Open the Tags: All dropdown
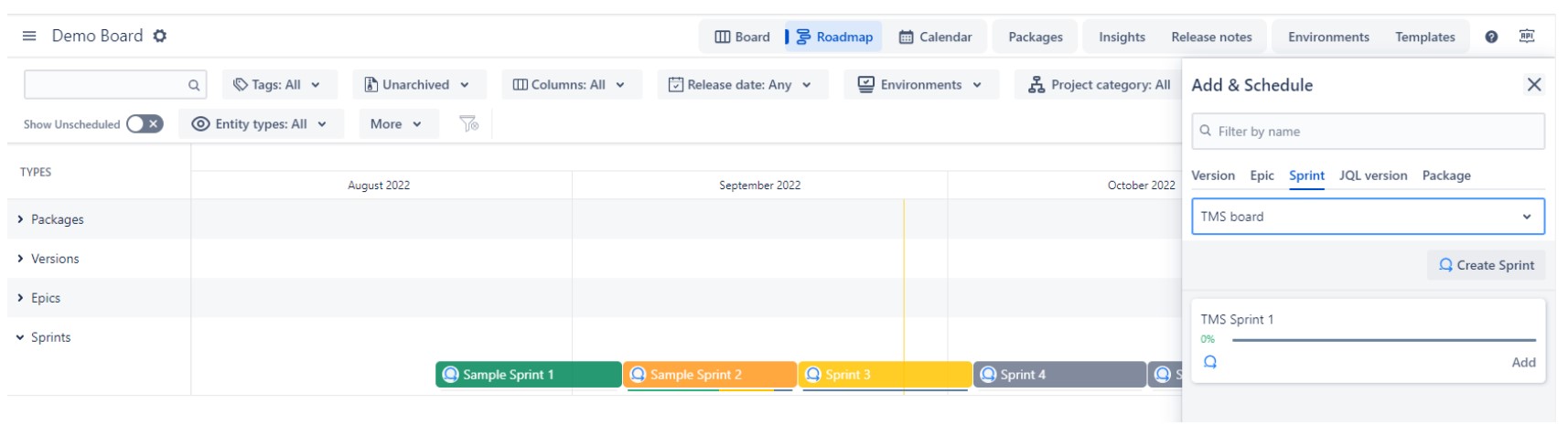 (x=278, y=85)
